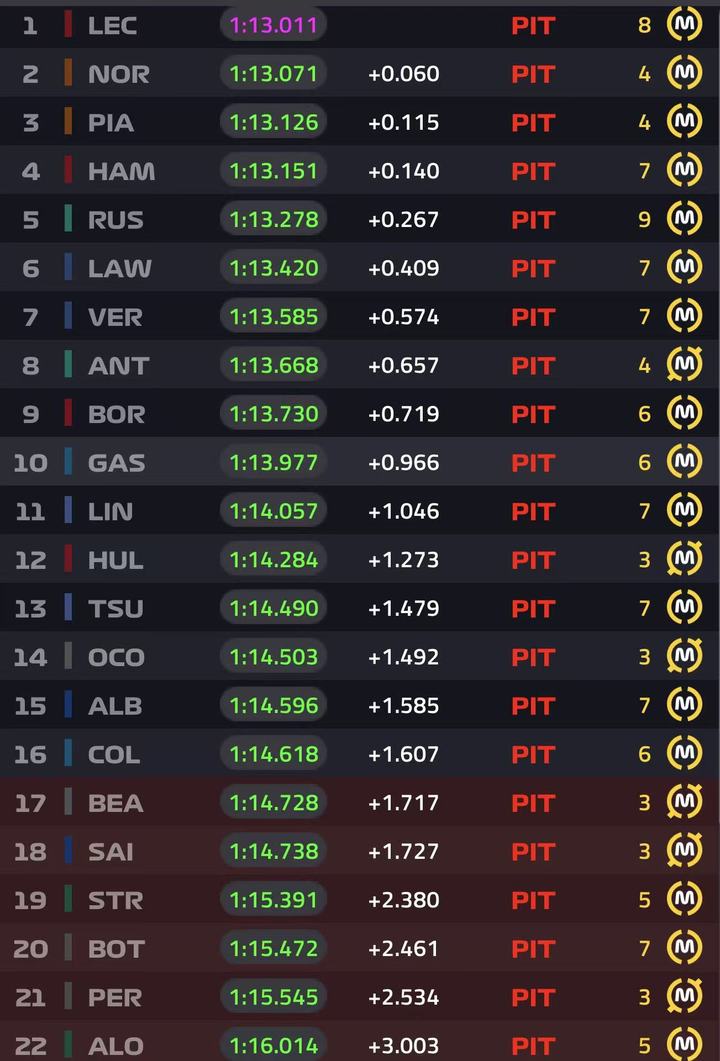Select Alonso's 1:16.014 lap time

(273, 1045)
